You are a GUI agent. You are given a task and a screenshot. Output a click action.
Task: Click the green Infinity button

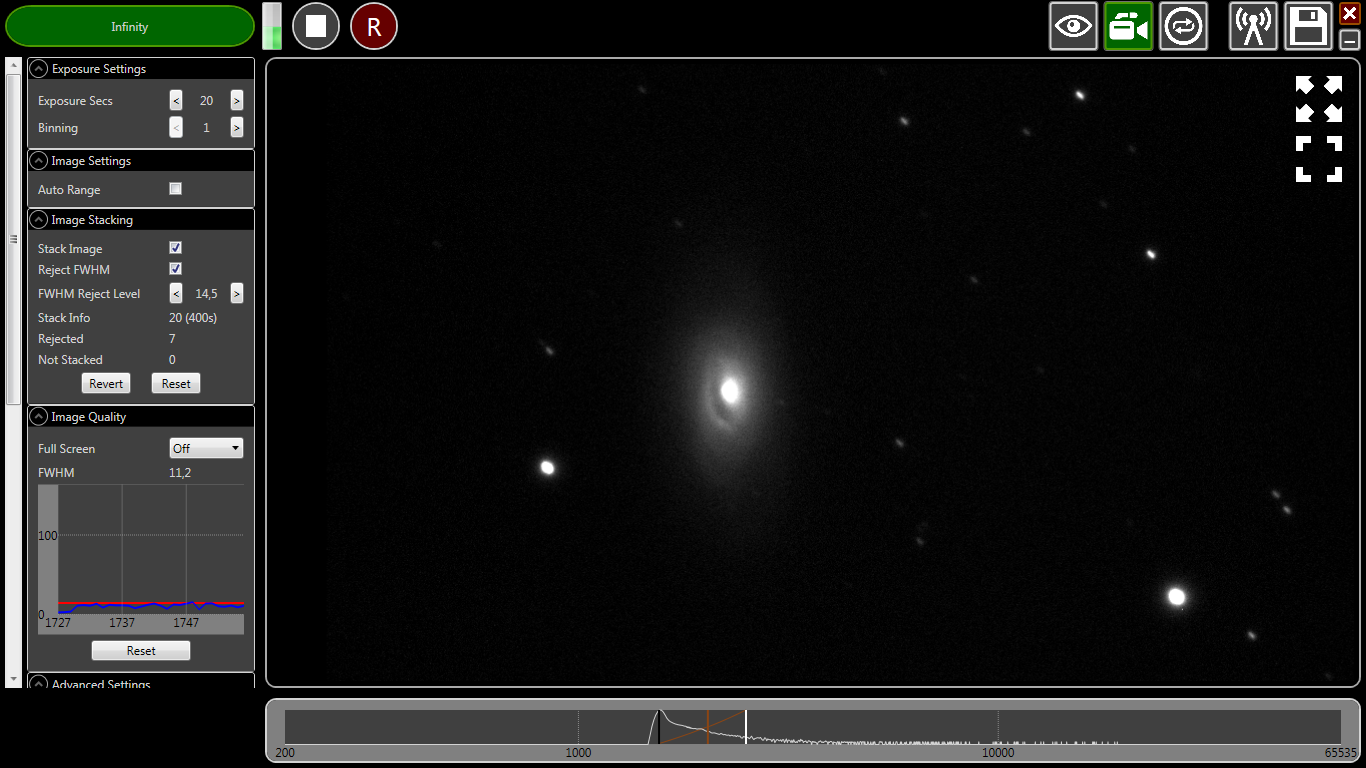click(x=130, y=26)
